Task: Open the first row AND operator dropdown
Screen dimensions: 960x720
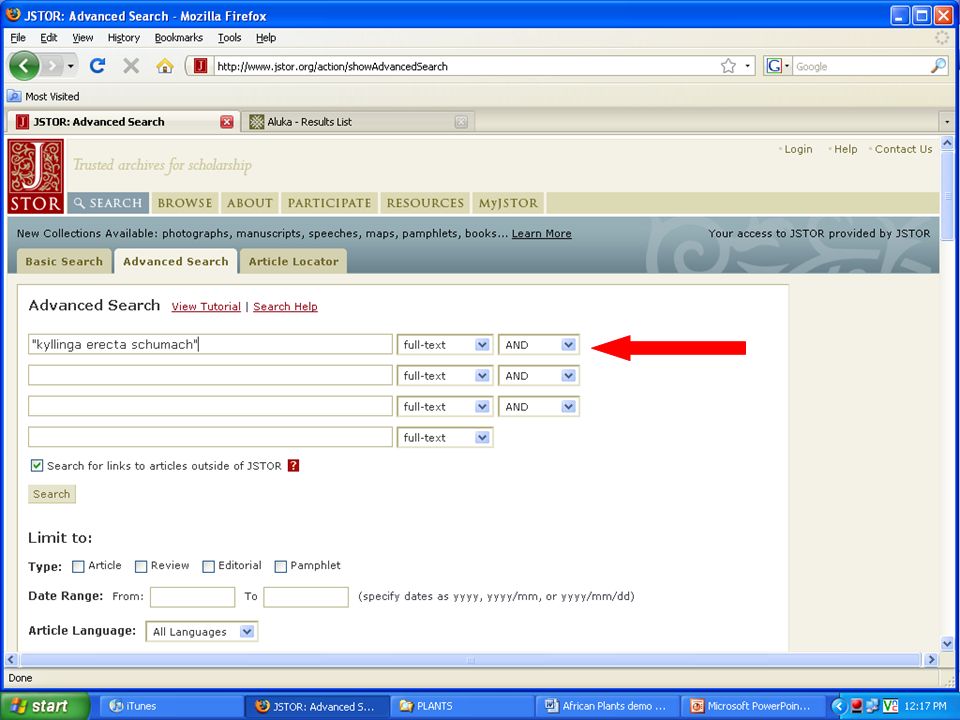Action: (x=539, y=345)
